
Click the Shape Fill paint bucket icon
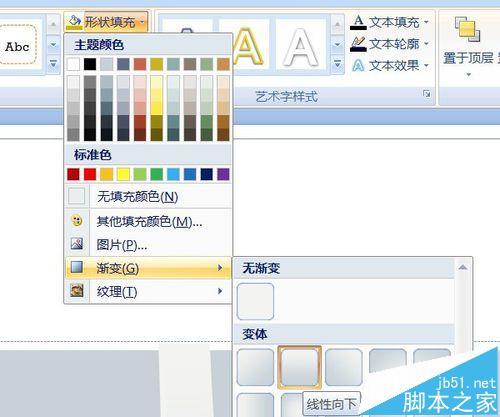74,22
